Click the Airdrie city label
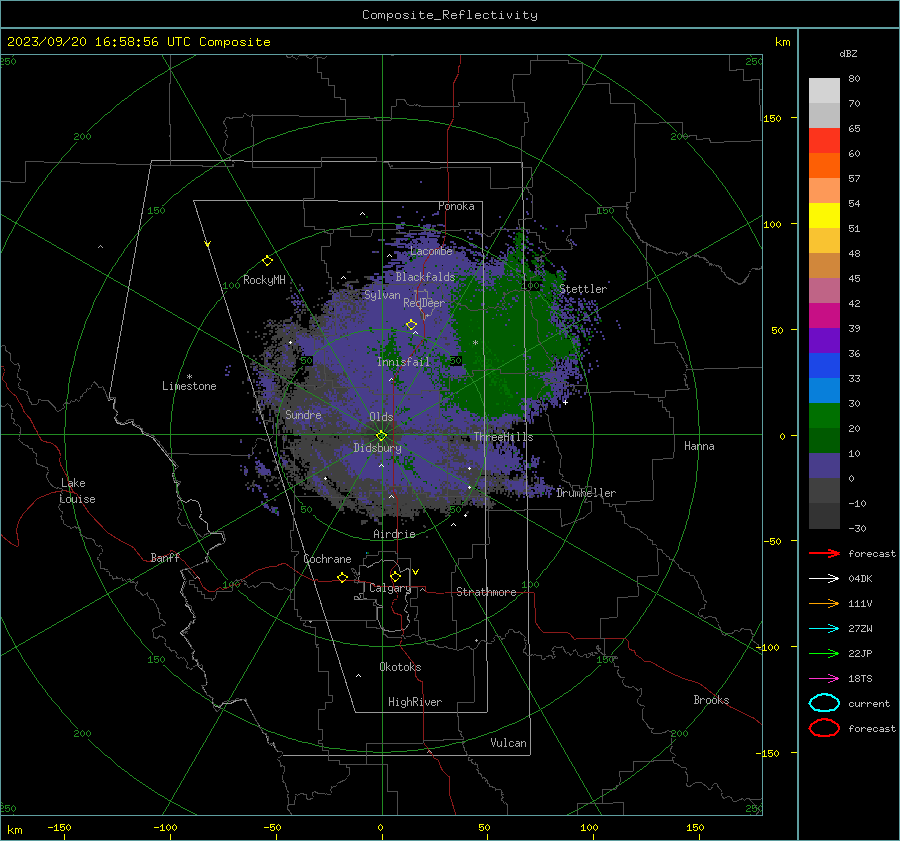Image resolution: width=900 pixels, height=841 pixels. (394, 534)
